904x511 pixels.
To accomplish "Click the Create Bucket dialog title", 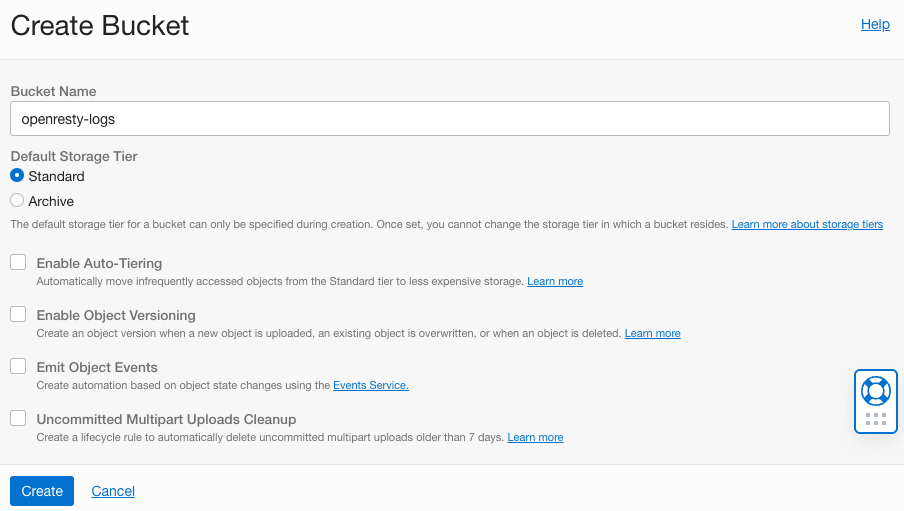I will point(100,26).
